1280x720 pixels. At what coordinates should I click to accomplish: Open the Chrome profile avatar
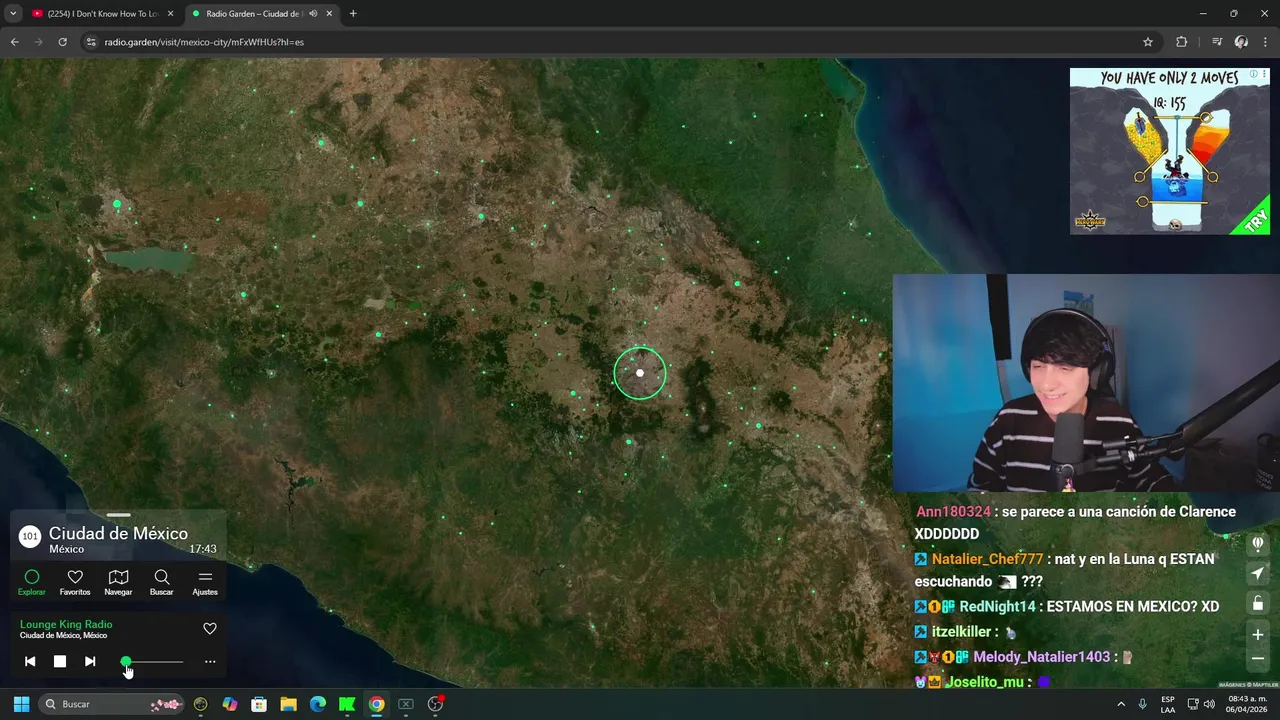1241,42
